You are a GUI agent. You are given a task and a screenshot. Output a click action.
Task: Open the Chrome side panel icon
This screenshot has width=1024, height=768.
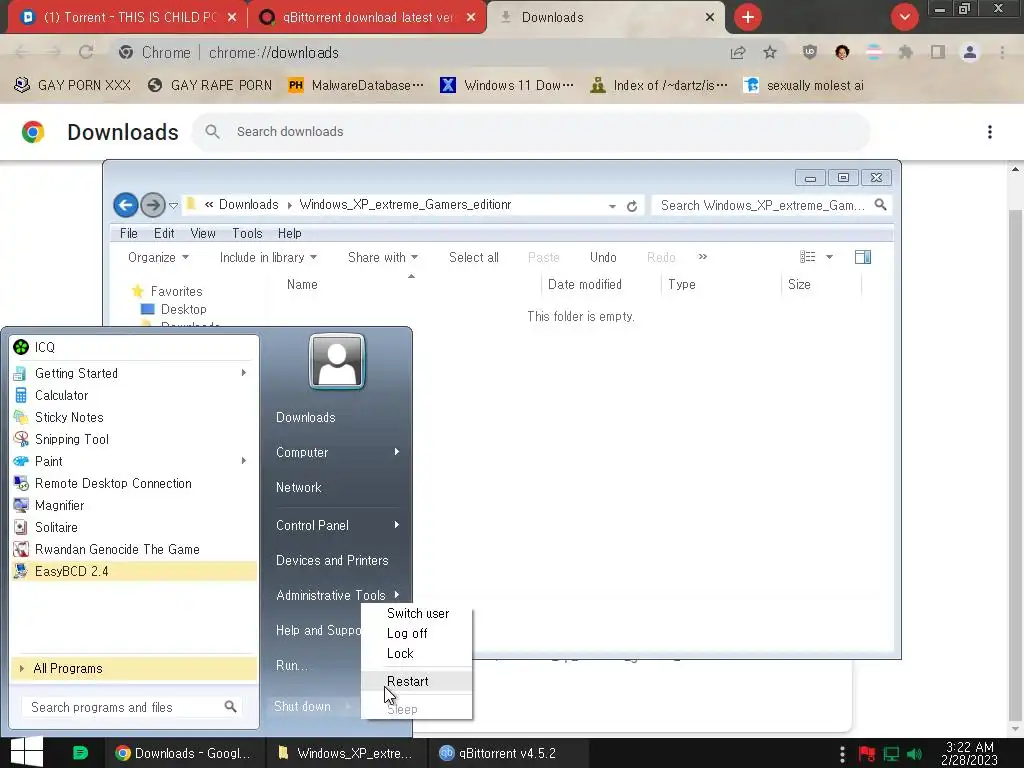938,52
